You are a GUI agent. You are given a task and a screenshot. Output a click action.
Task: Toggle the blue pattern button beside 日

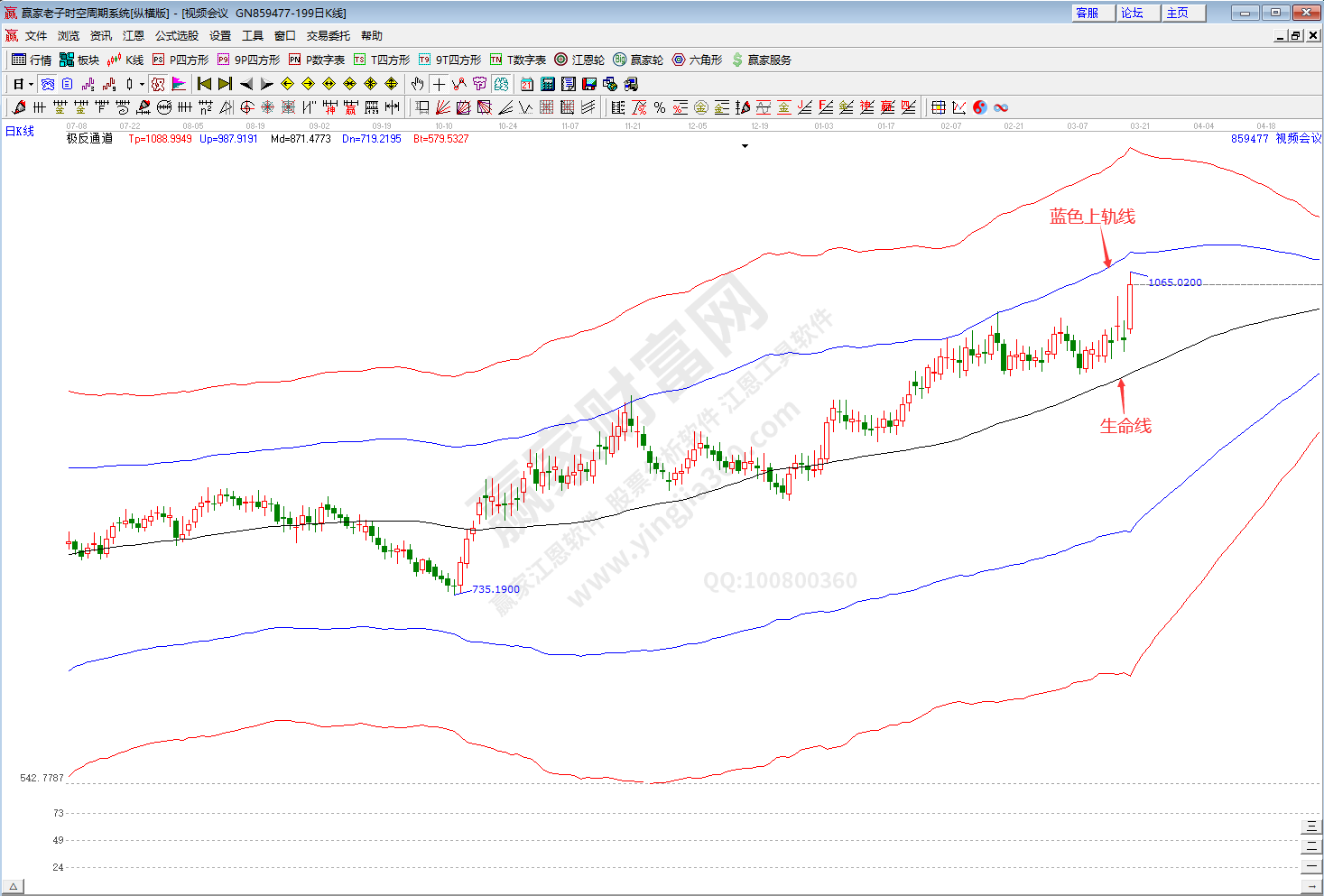pos(48,84)
